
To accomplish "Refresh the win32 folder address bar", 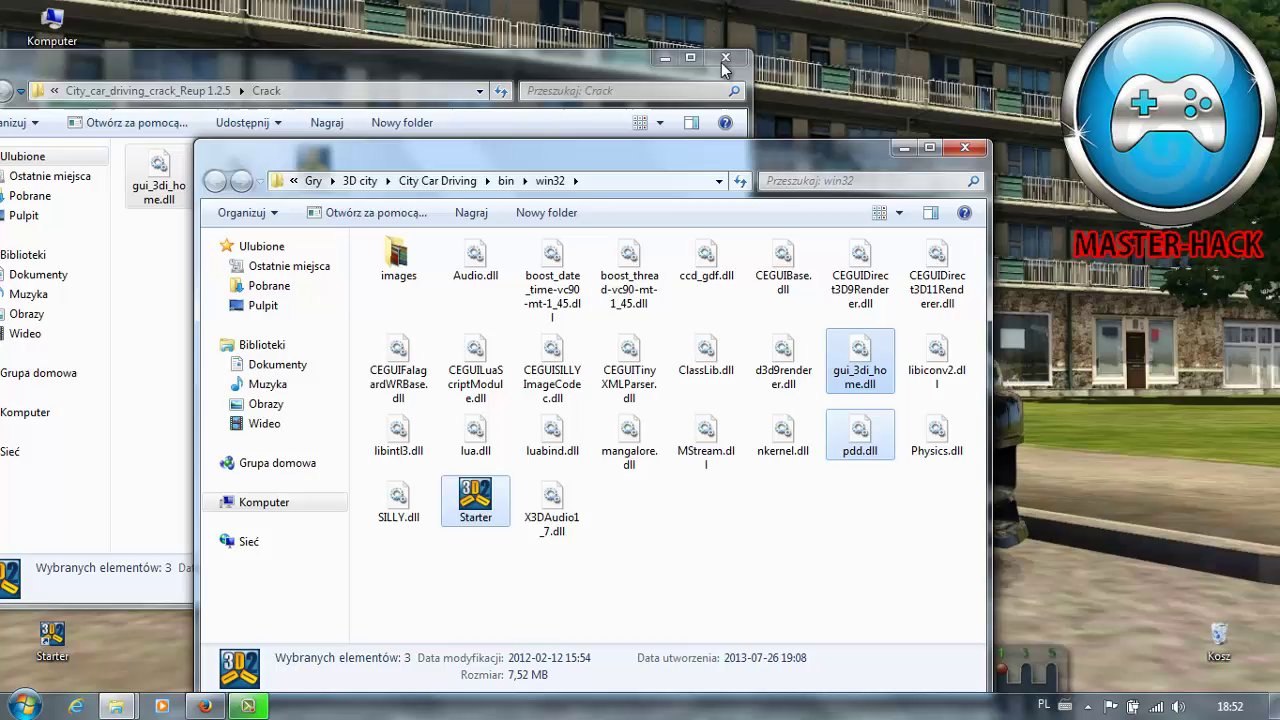I will click(740, 181).
